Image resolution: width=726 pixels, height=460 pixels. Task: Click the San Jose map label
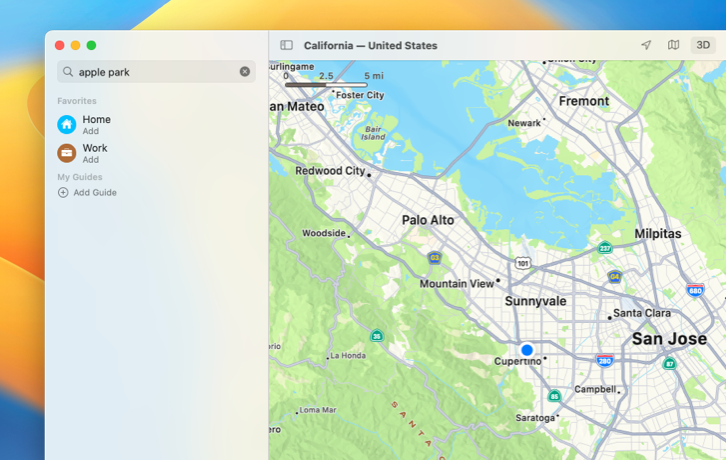pyautogui.click(x=669, y=339)
